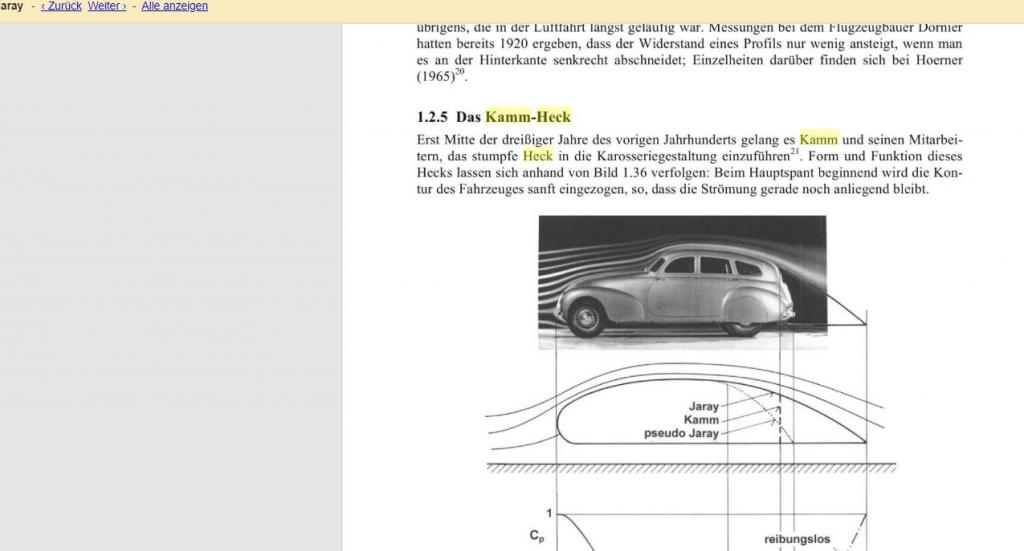Click the wind tunnel car photograph
Image resolution: width=1024 pixels, height=551 pixels.
[682, 282]
